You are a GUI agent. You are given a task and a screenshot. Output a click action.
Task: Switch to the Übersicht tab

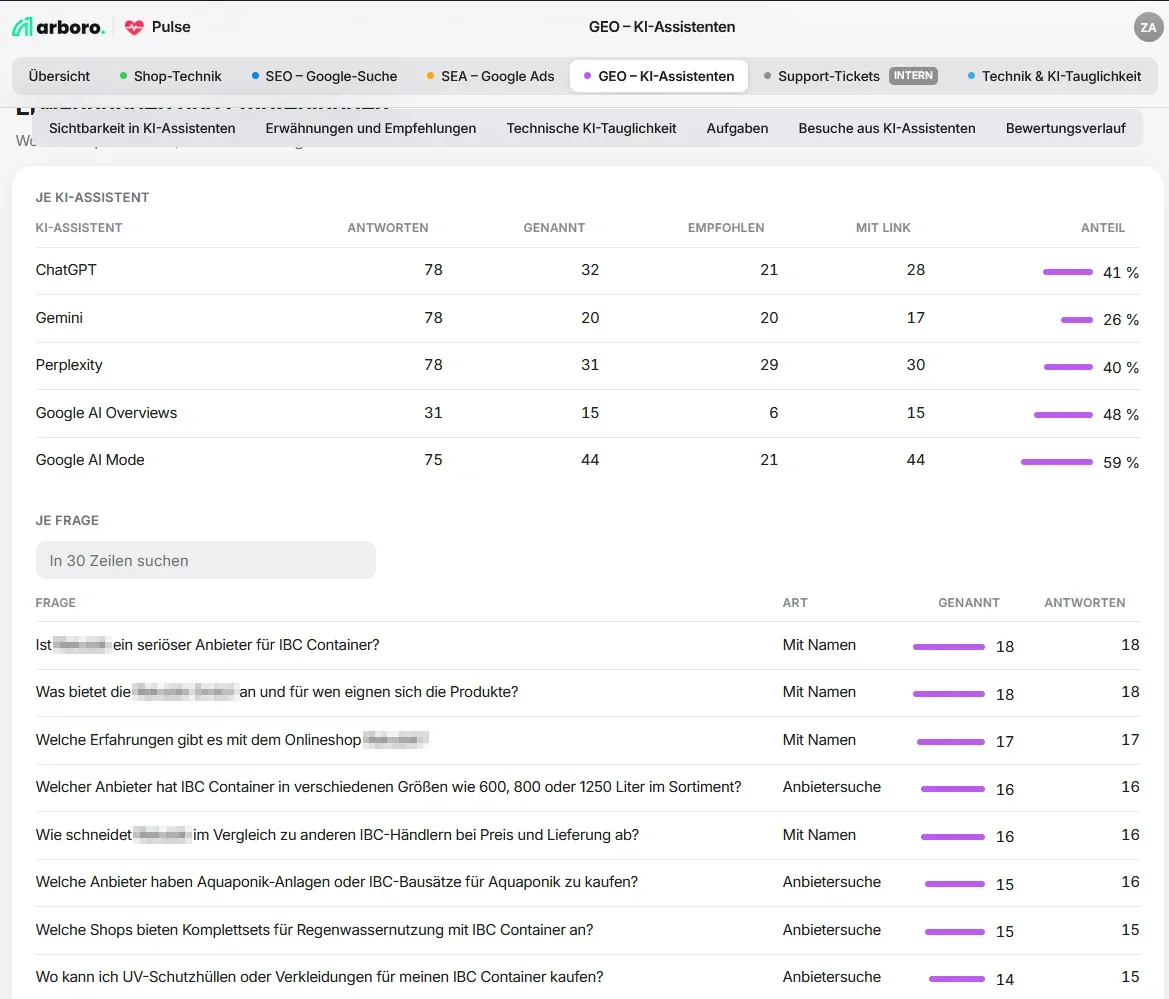click(x=59, y=76)
